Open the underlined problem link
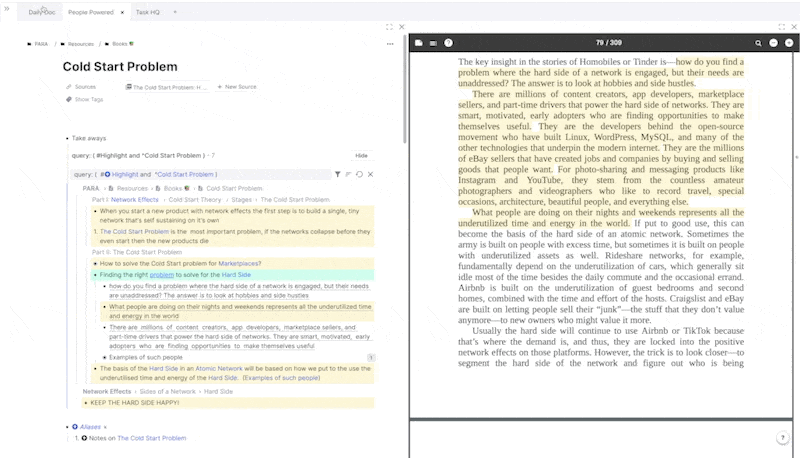 (162, 275)
